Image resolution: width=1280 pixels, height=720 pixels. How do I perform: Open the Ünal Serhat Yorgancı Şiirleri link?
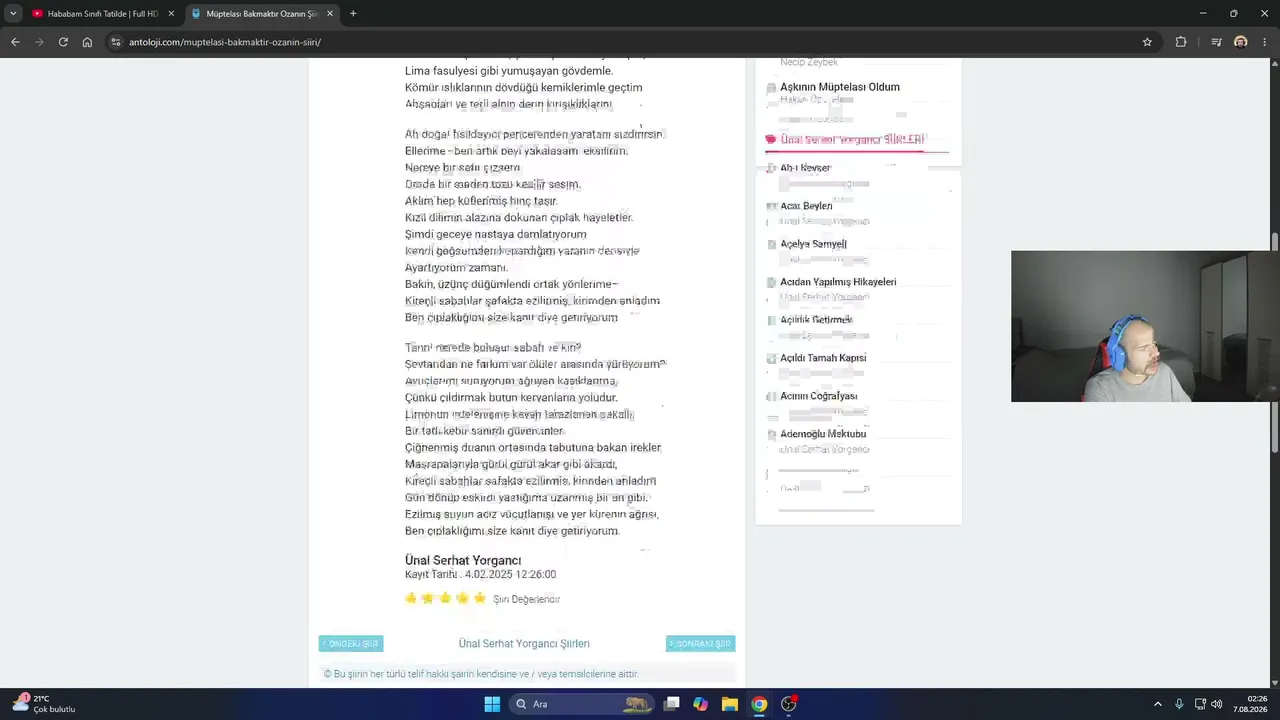(x=524, y=644)
